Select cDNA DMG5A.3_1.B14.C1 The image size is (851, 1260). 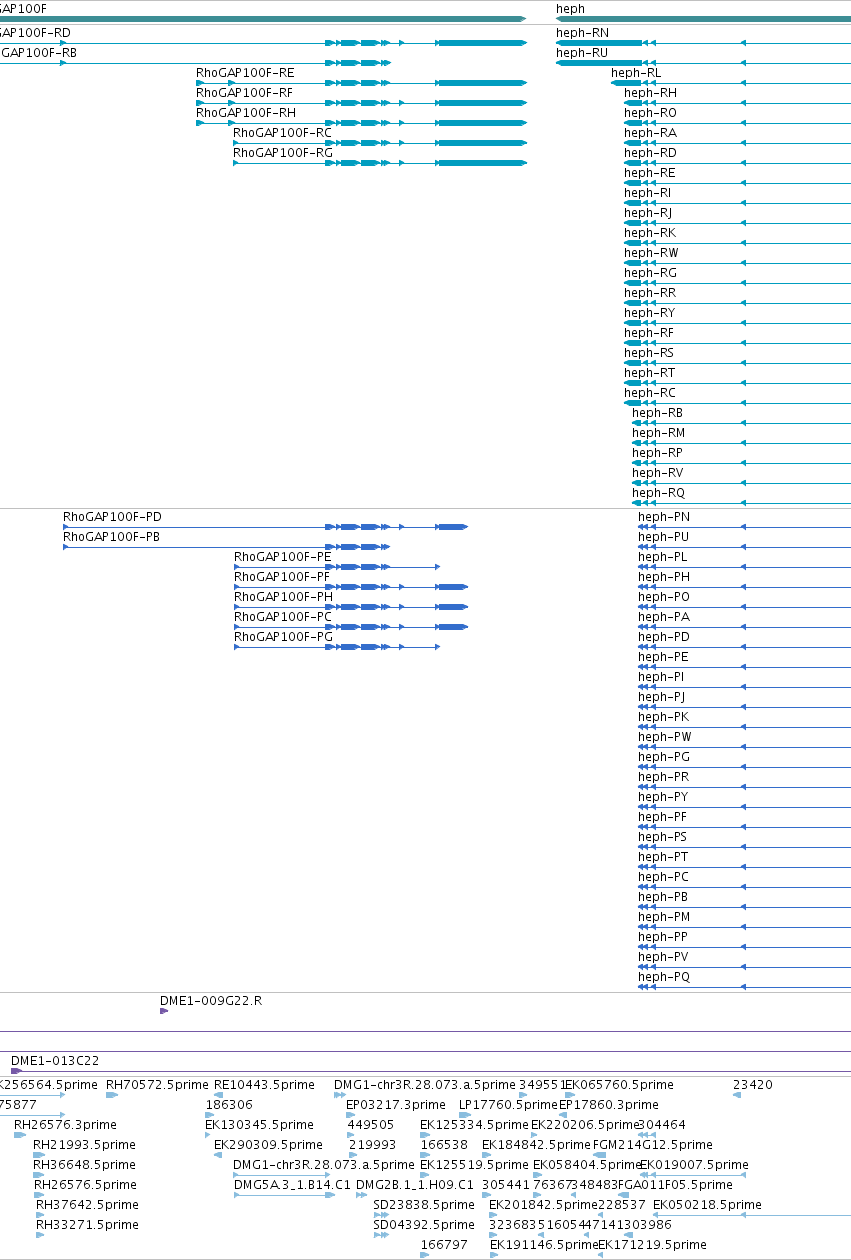coord(292,1185)
